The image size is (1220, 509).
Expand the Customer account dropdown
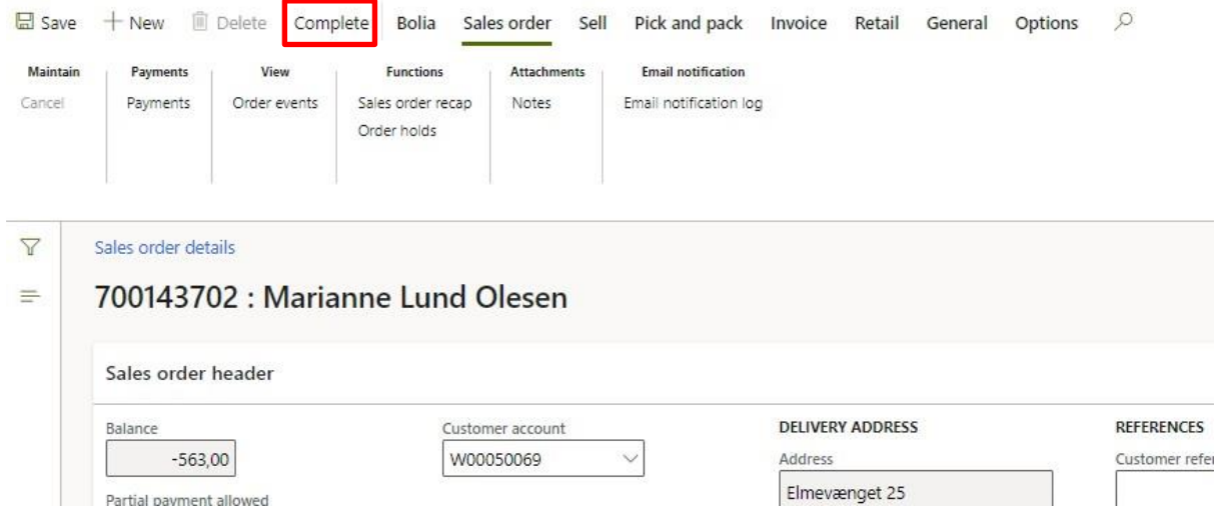(630, 459)
